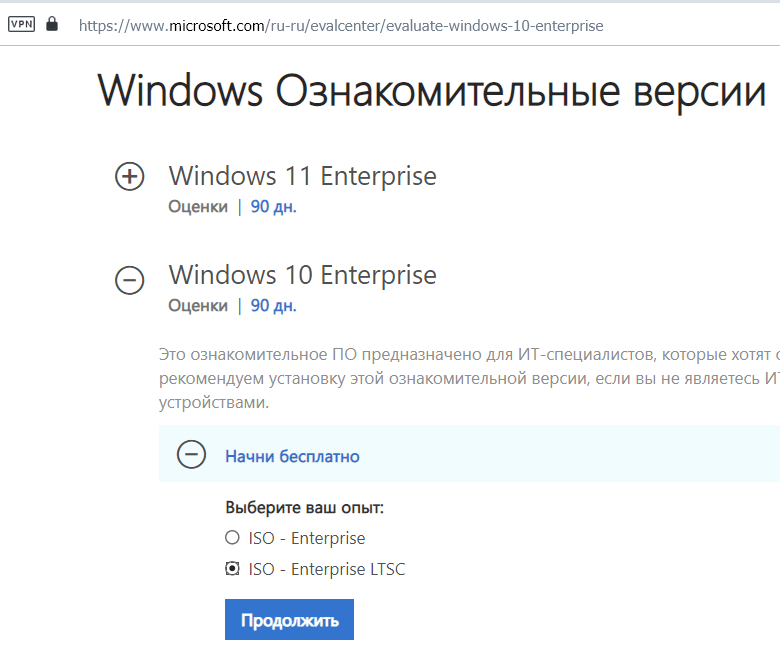Screen dimensions: 780x647
Task: Click the Начни бесплатно link text
Action: (292, 457)
